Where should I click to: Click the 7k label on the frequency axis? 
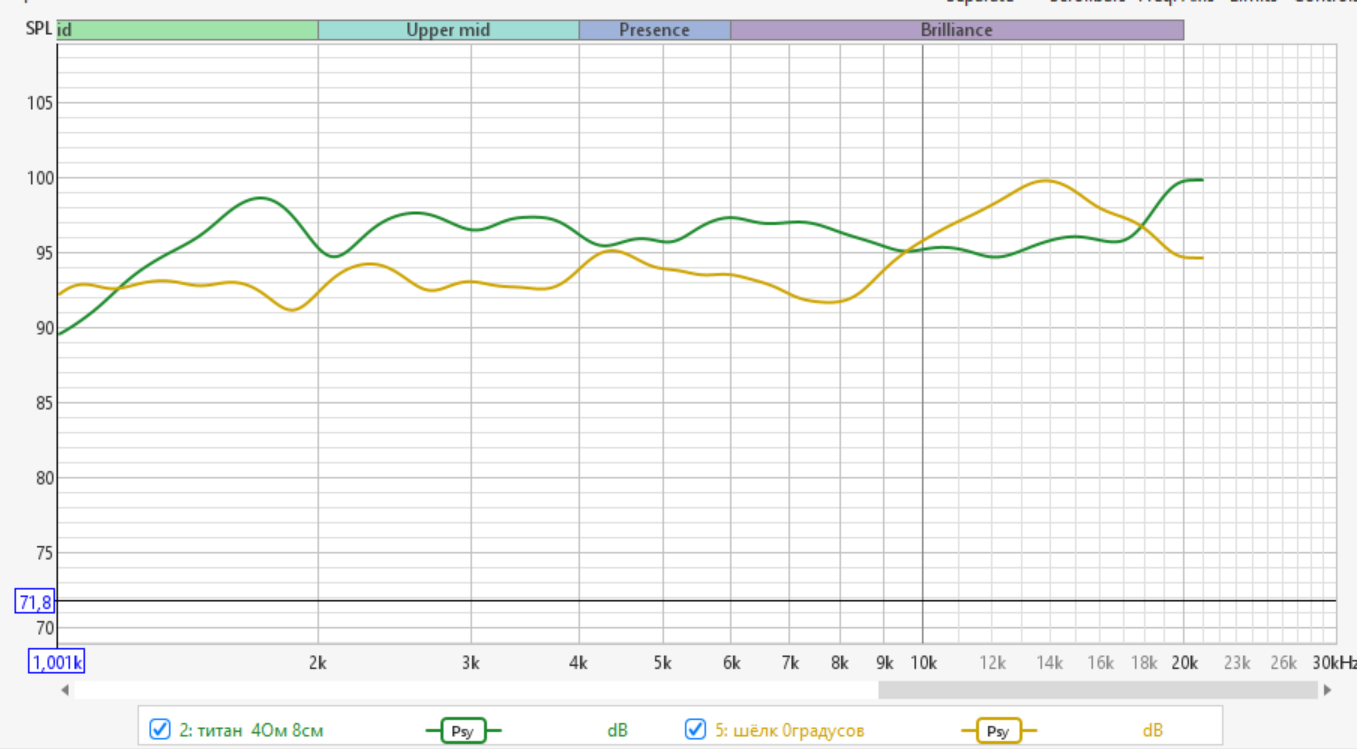(x=790, y=662)
